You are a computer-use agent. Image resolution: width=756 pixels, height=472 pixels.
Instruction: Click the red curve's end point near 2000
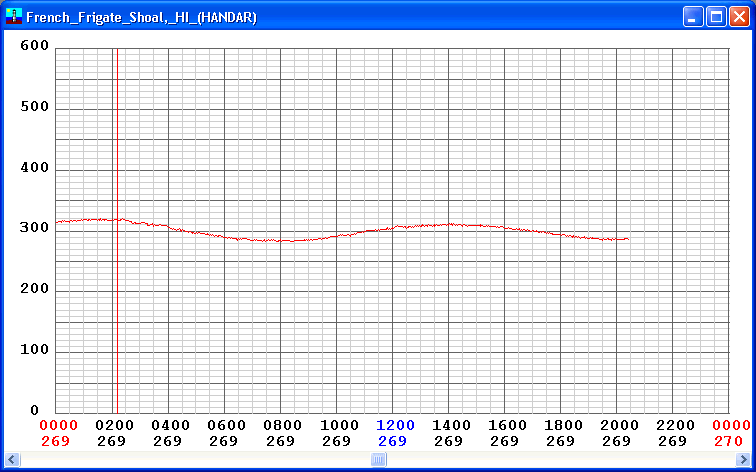click(627, 239)
